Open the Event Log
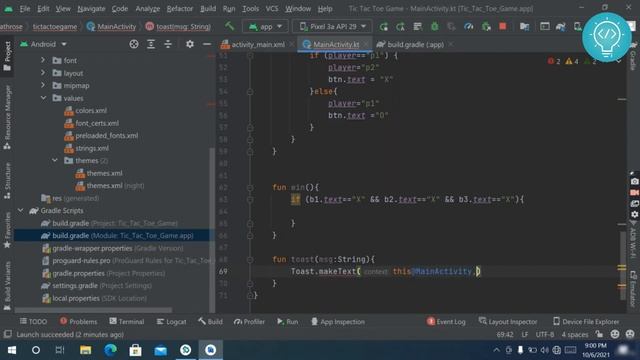 [446, 322]
